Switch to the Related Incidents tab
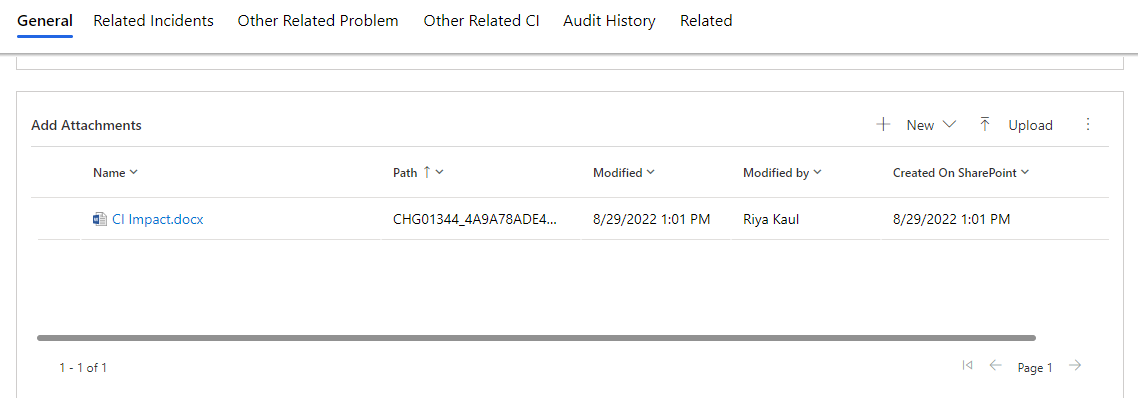This screenshot has width=1138, height=398. click(x=154, y=21)
